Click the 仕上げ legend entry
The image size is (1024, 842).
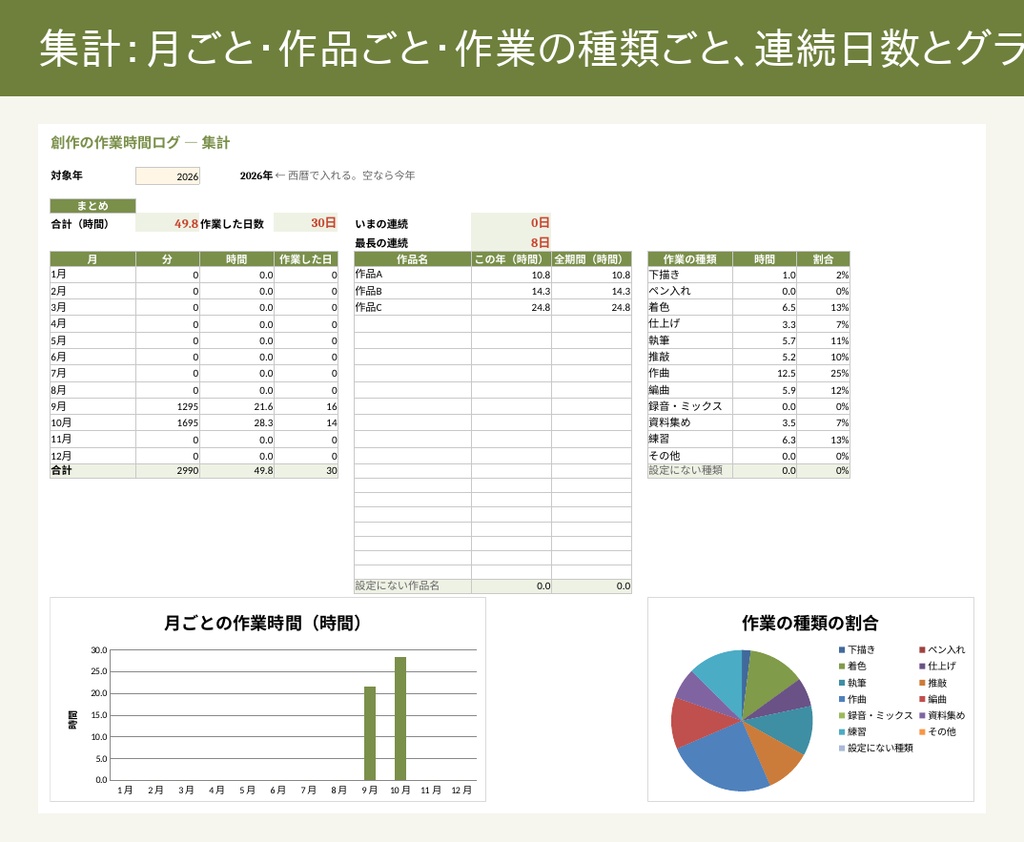coord(937,666)
